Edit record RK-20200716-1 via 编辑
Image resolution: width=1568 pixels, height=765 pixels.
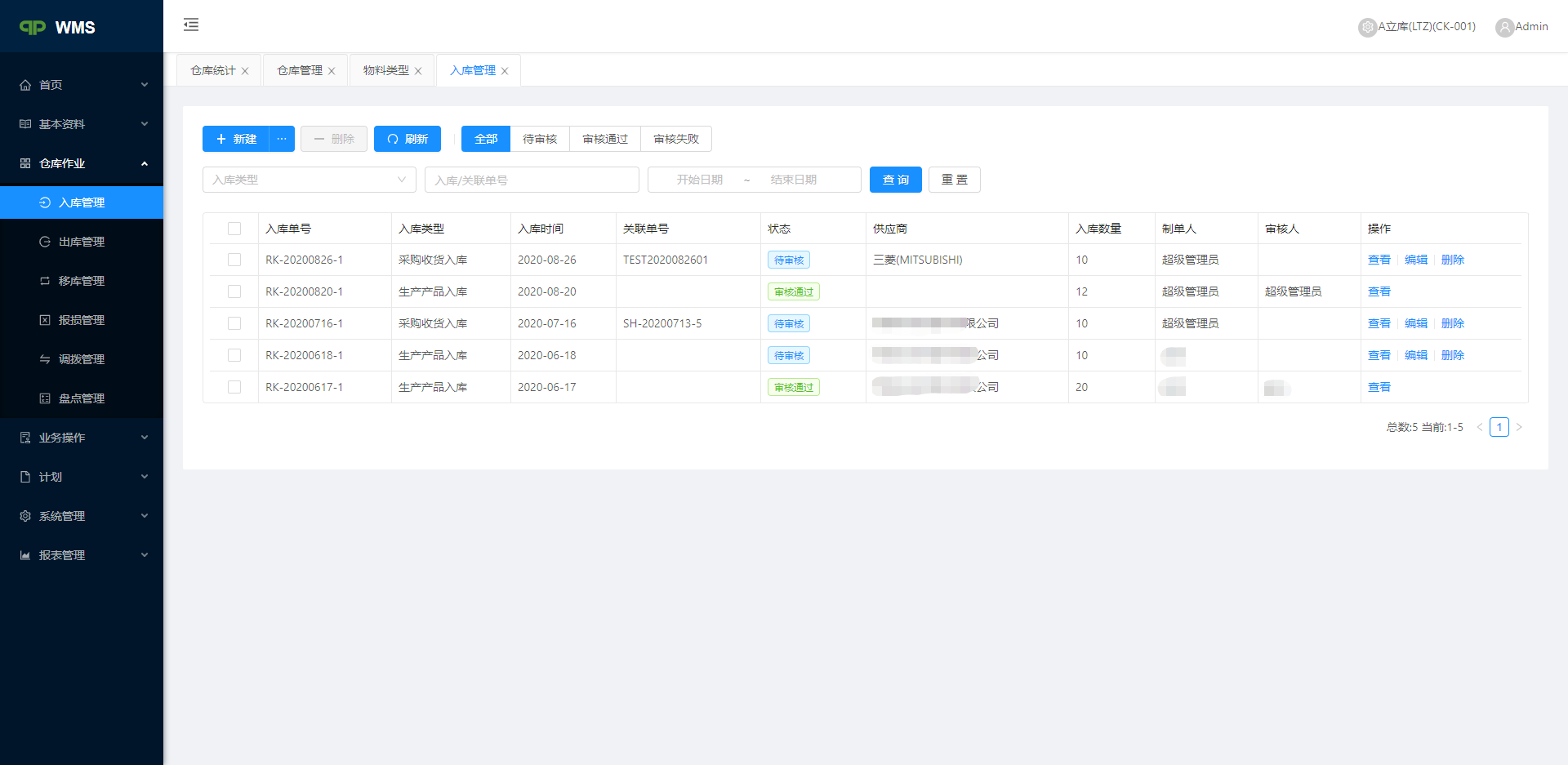click(1416, 323)
